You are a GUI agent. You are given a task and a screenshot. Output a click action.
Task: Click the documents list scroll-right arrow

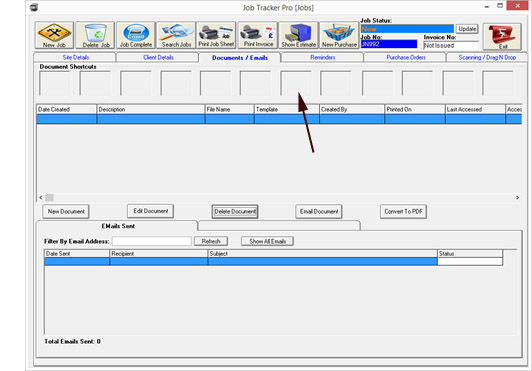pyautogui.click(x=517, y=197)
